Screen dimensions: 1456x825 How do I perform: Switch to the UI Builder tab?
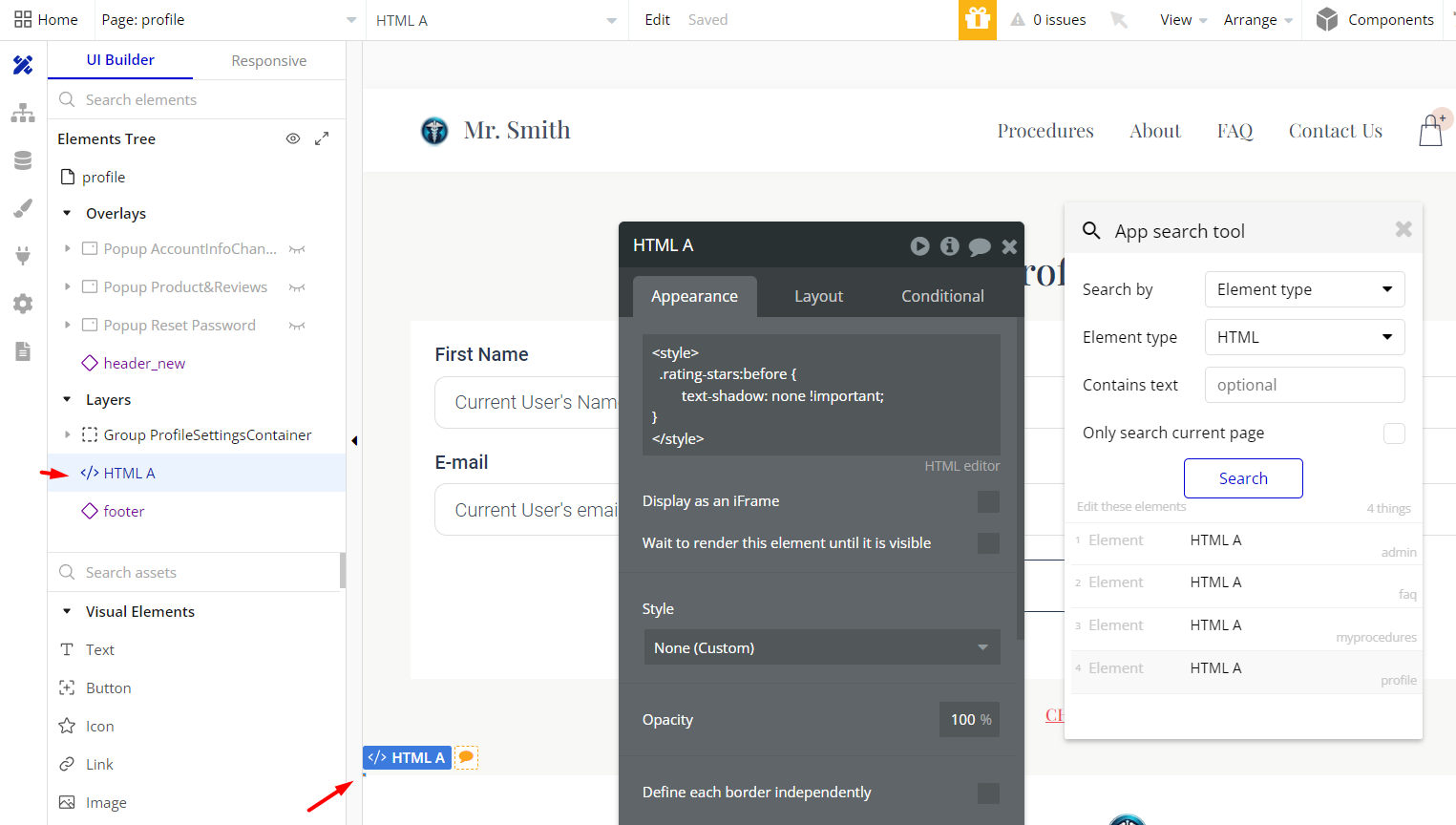[120, 59]
